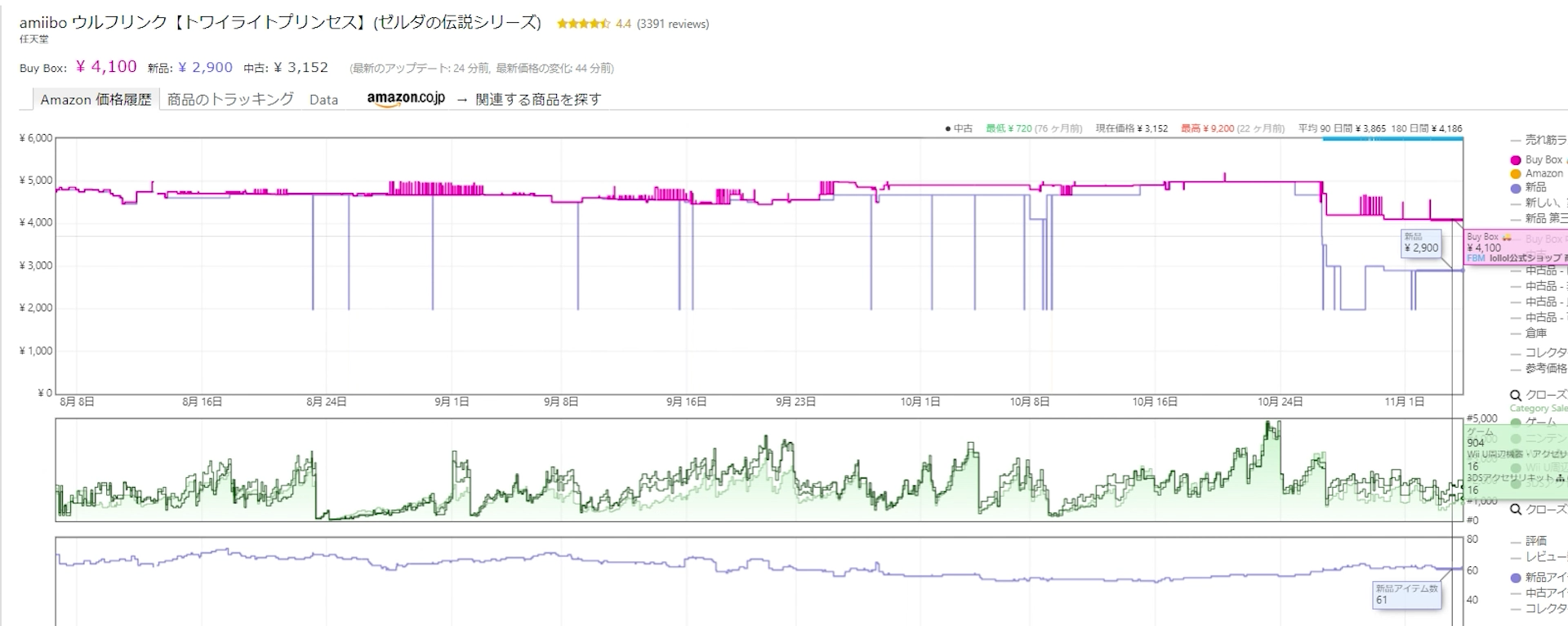Viewport: 1568px width, 626px height.
Task: Enable the 評価 rating legend series
Action: click(1535, 540)
